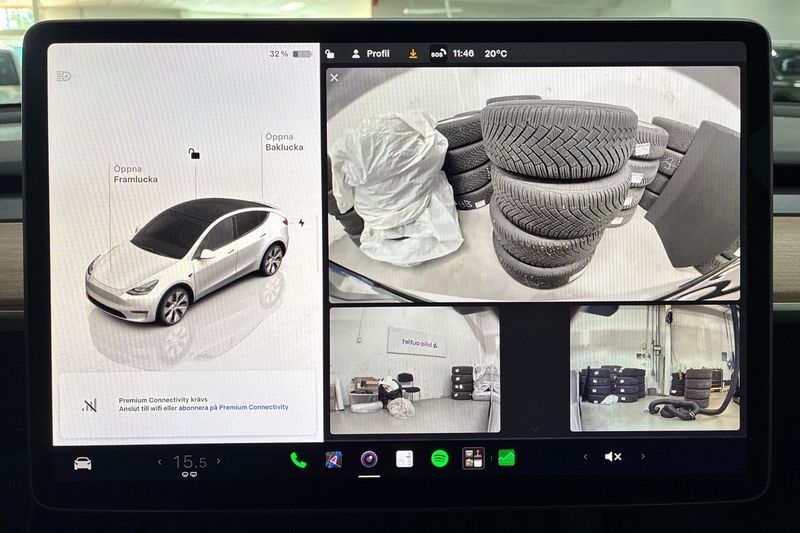Close the camera view with X
800x533 pixels.
334,78
